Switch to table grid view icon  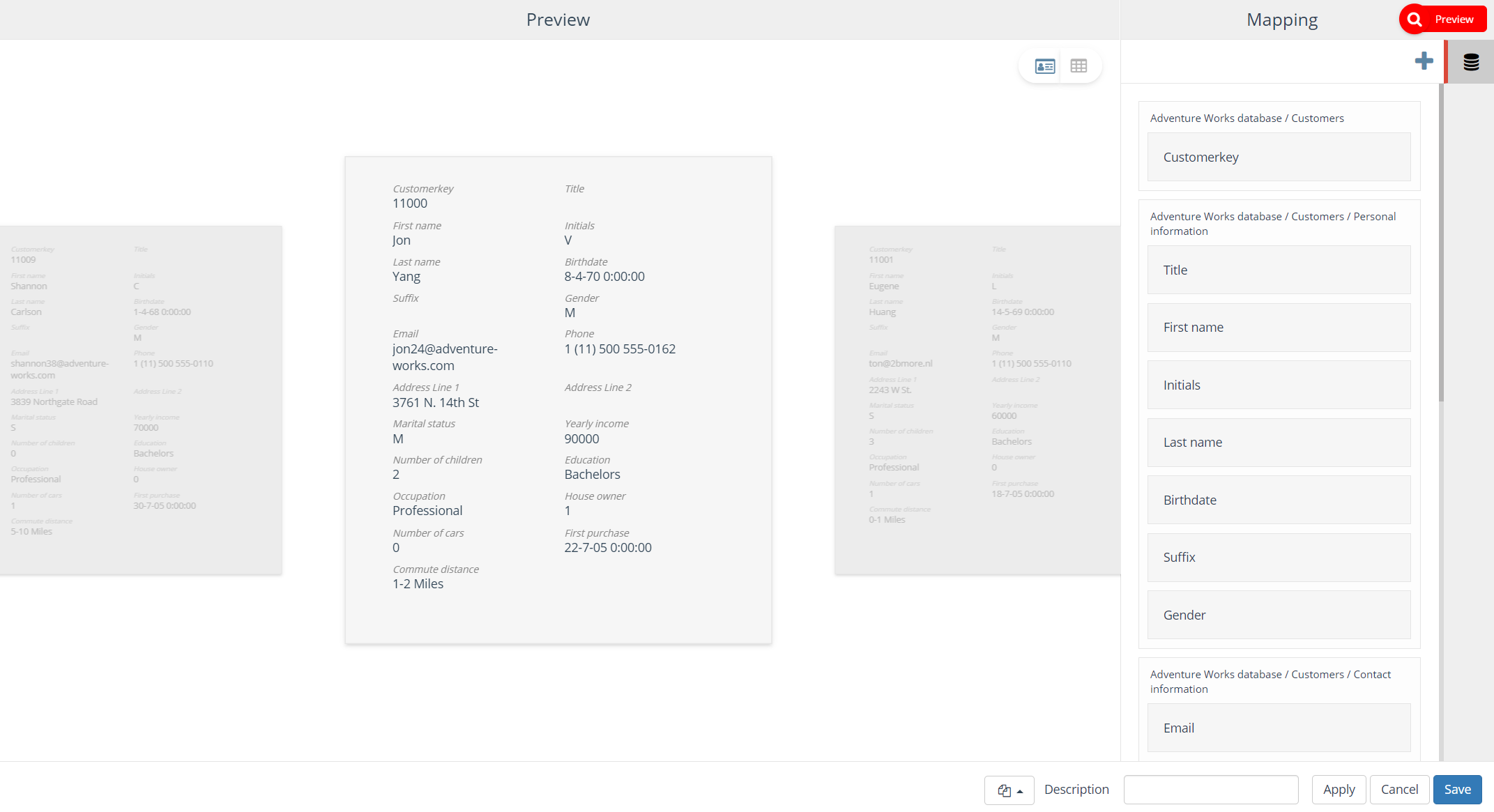[x=1078, y=66]
